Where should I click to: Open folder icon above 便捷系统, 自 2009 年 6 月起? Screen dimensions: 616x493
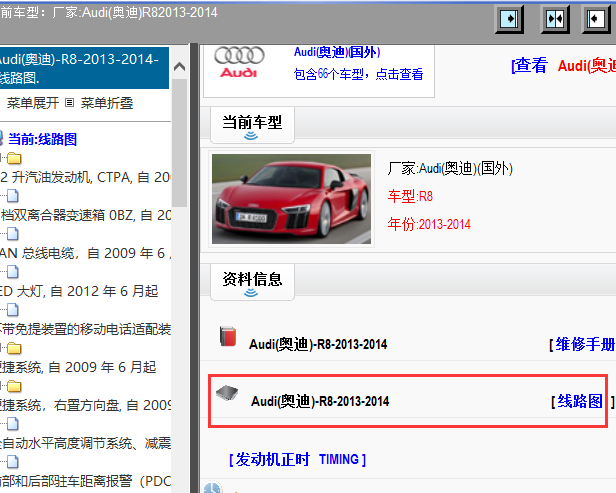[x=14, y=348]
